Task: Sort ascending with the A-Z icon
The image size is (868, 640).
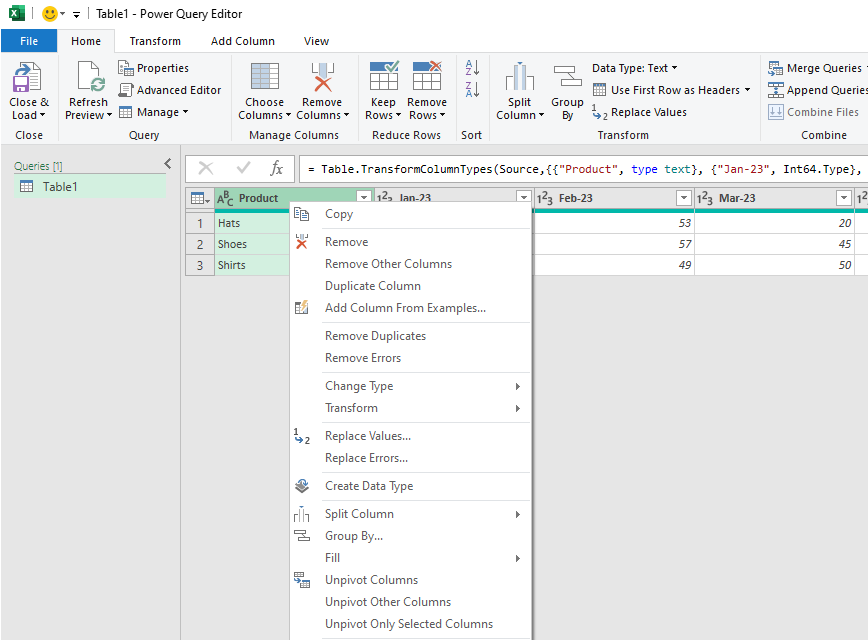Action: (x=470, y=67)
